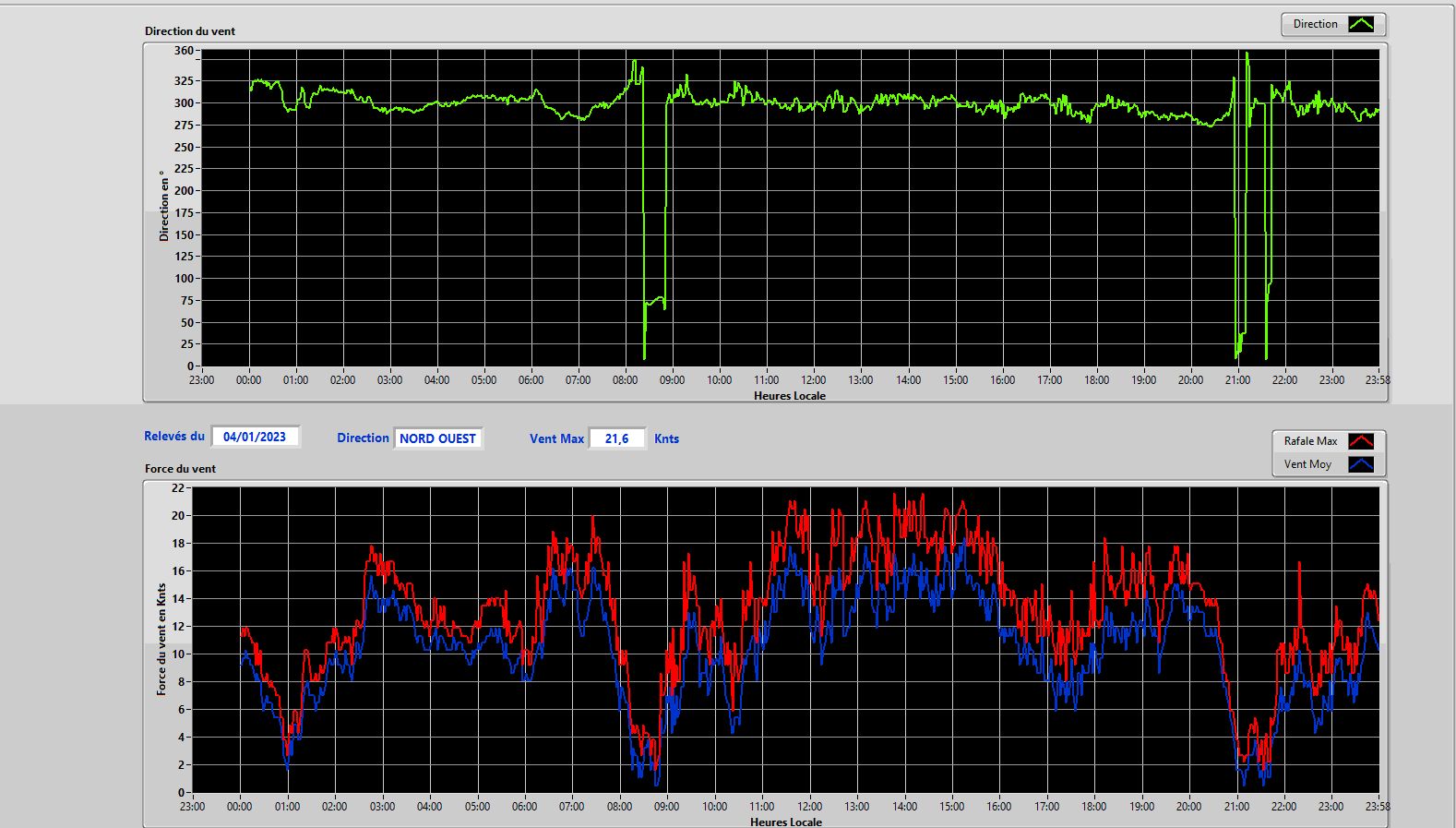Viewport: 1456px width, 828px height.
Task: Click the 'Knts' unit label
Action: (x=666, y=438)
